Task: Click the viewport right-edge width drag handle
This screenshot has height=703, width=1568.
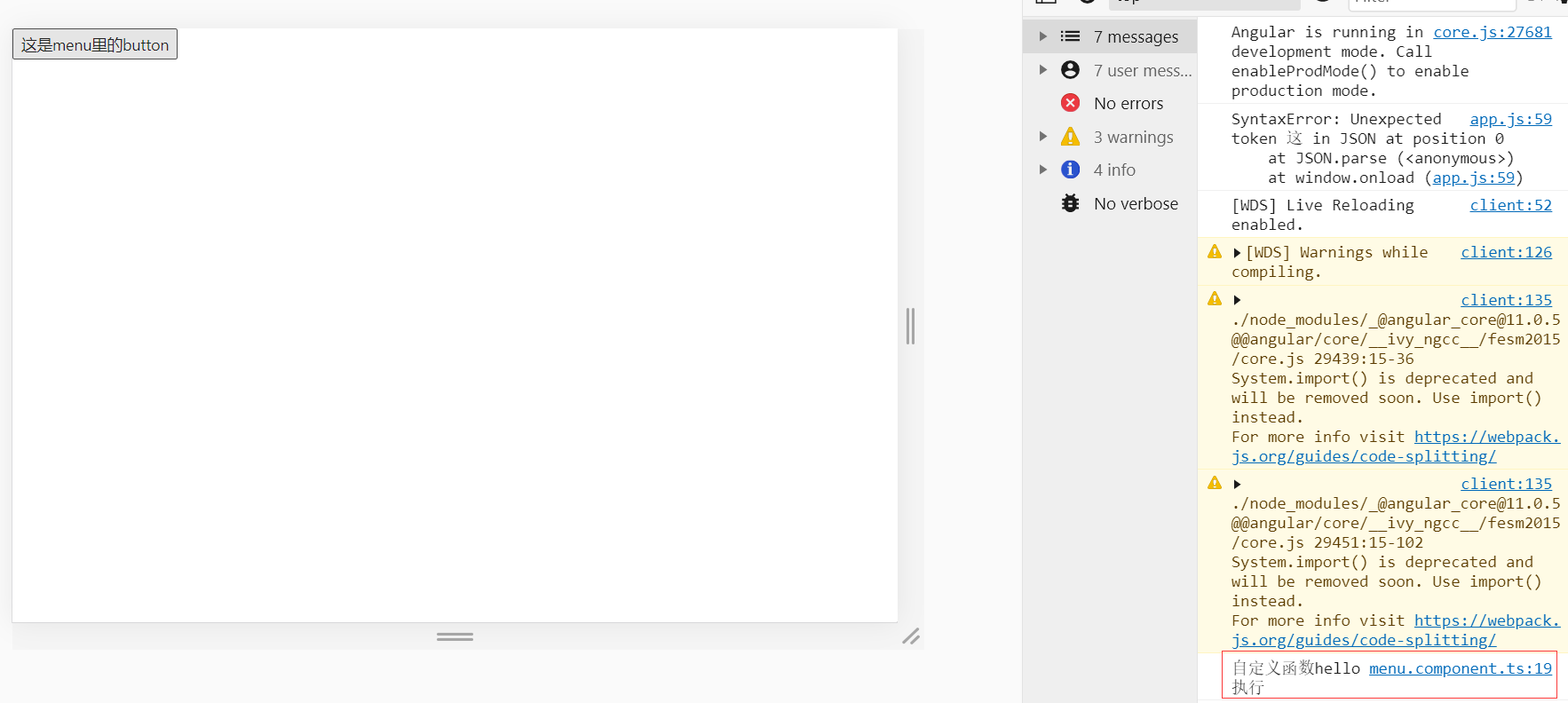Action: 910,326
